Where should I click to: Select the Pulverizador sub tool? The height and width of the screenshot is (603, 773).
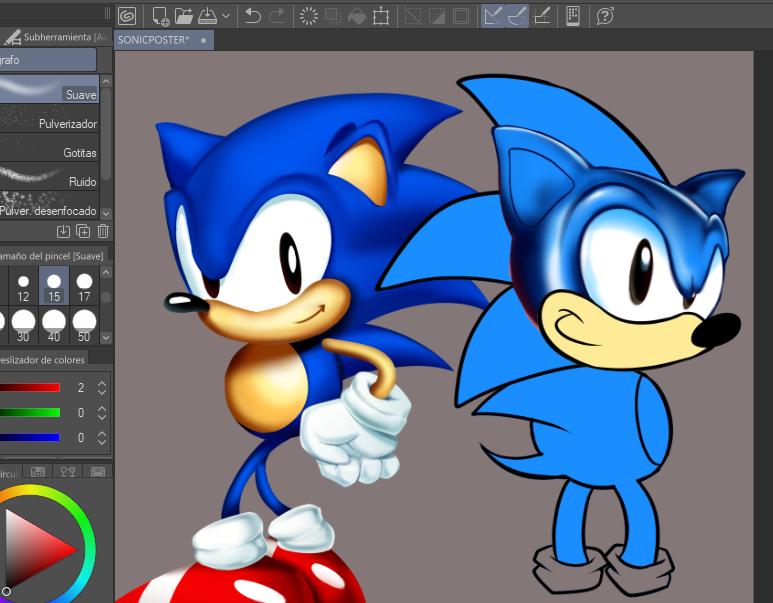pyautogui.click(x=49, y=118)
